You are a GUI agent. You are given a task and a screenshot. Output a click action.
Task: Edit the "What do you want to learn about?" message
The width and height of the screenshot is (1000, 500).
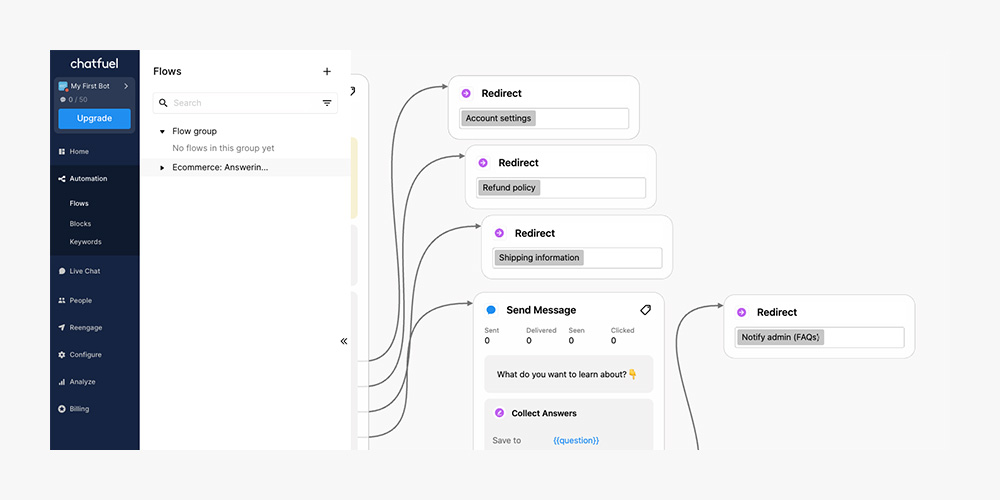[569, 374]
